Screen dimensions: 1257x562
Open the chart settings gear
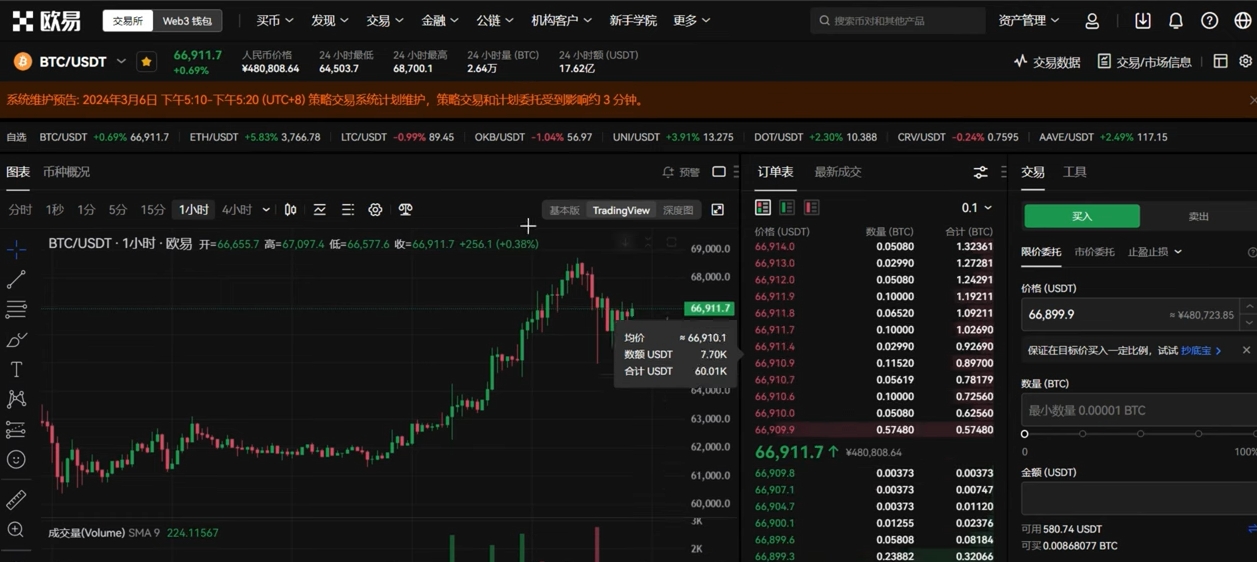375,210
